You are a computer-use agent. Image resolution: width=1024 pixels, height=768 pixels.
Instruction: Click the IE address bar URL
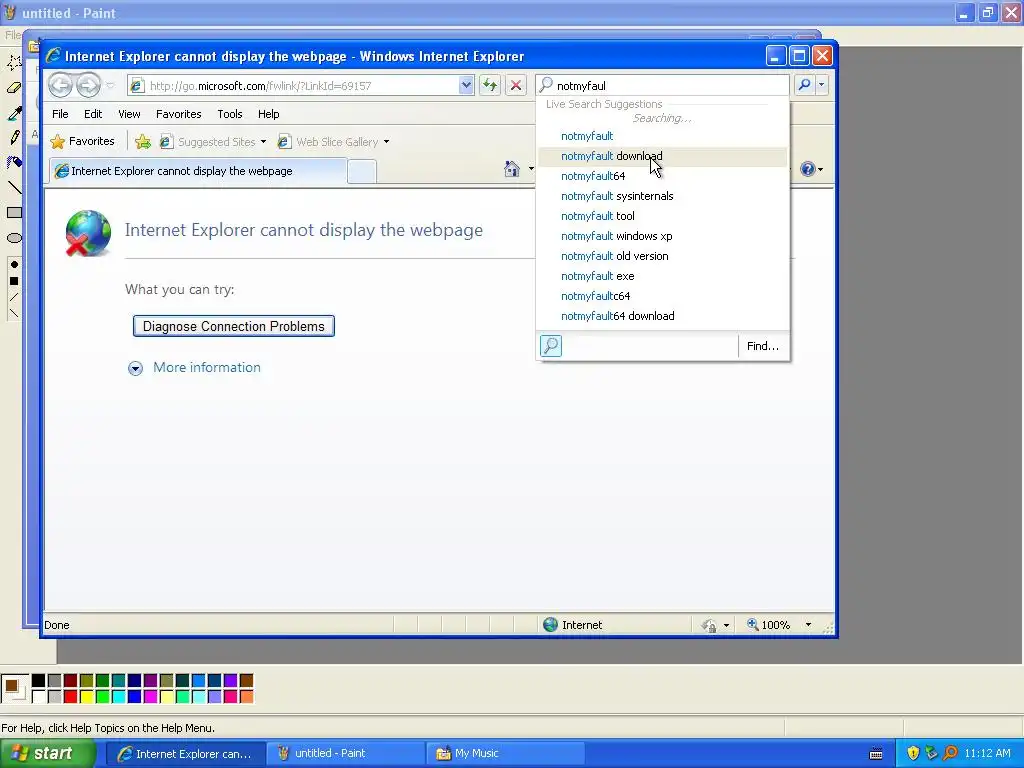tap(293, 86)
